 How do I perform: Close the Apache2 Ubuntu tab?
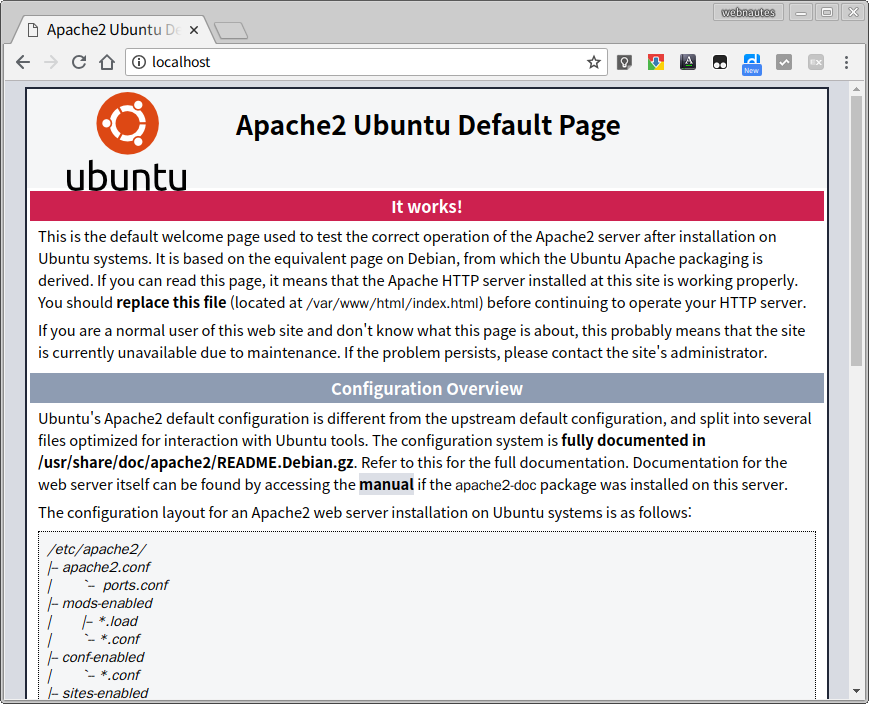click(x=193, y=30)
